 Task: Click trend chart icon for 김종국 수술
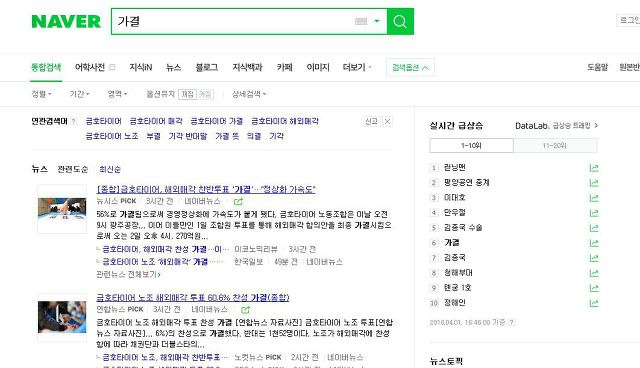tap(594, 228)
